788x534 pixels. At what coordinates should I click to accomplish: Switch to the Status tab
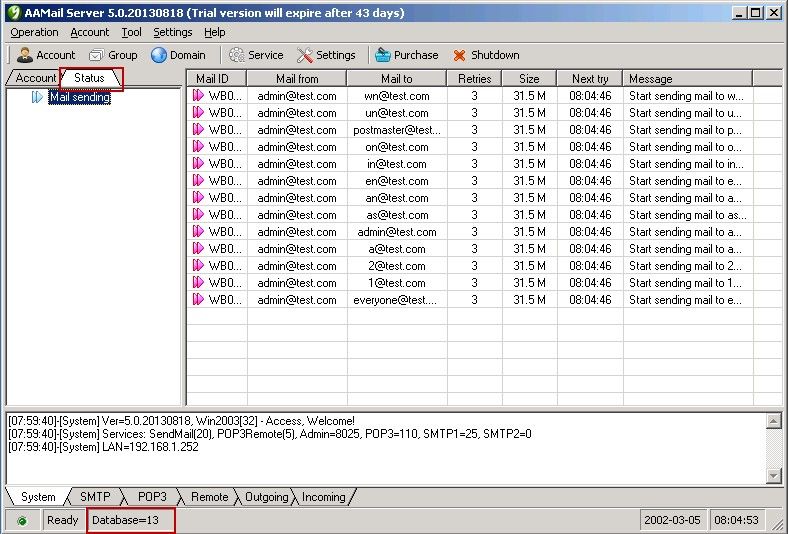pos(89,78)
